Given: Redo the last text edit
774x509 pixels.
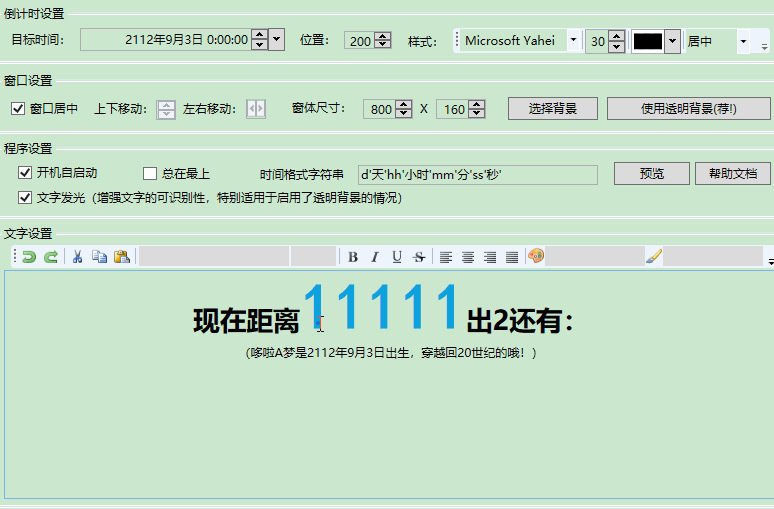Looking at the screenshot, I should (50, 257).
